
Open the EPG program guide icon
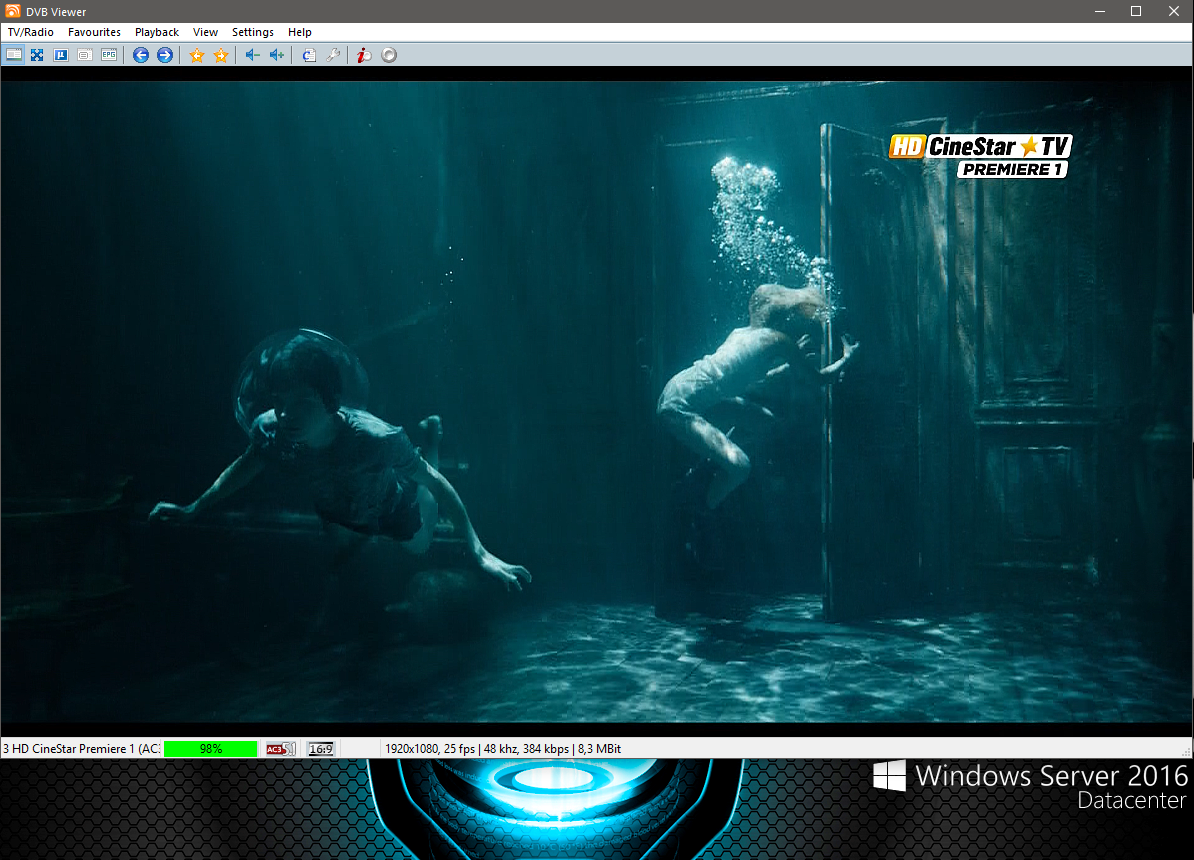(109, 55)
